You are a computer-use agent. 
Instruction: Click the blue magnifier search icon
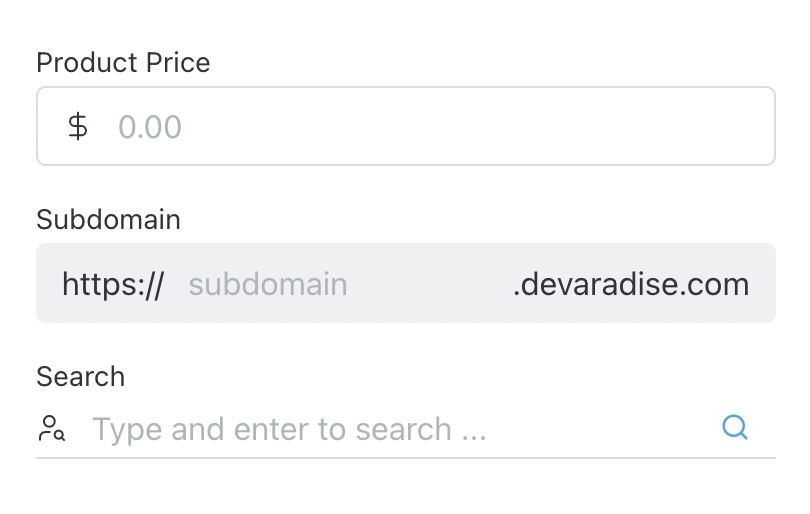coord(735,428)
